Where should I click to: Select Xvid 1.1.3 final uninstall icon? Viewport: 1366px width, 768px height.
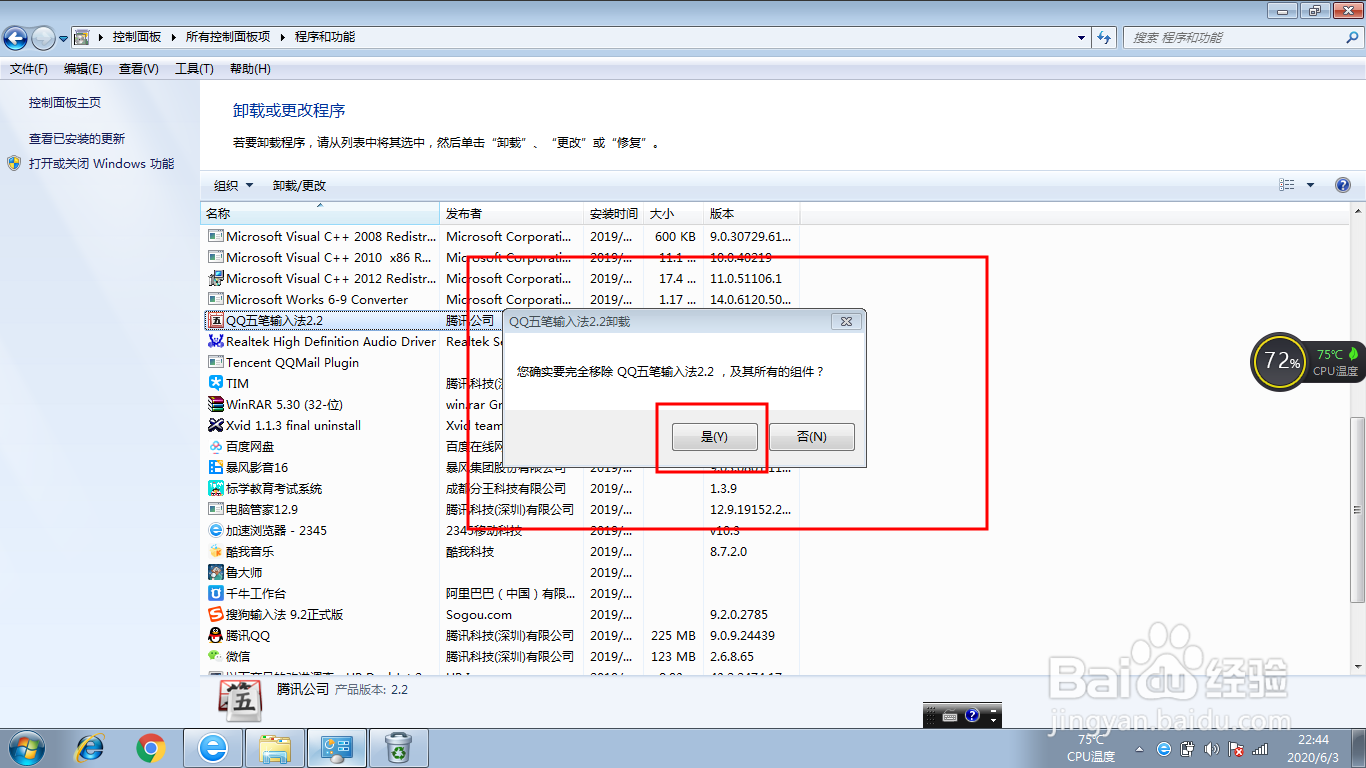coord(216,426)
